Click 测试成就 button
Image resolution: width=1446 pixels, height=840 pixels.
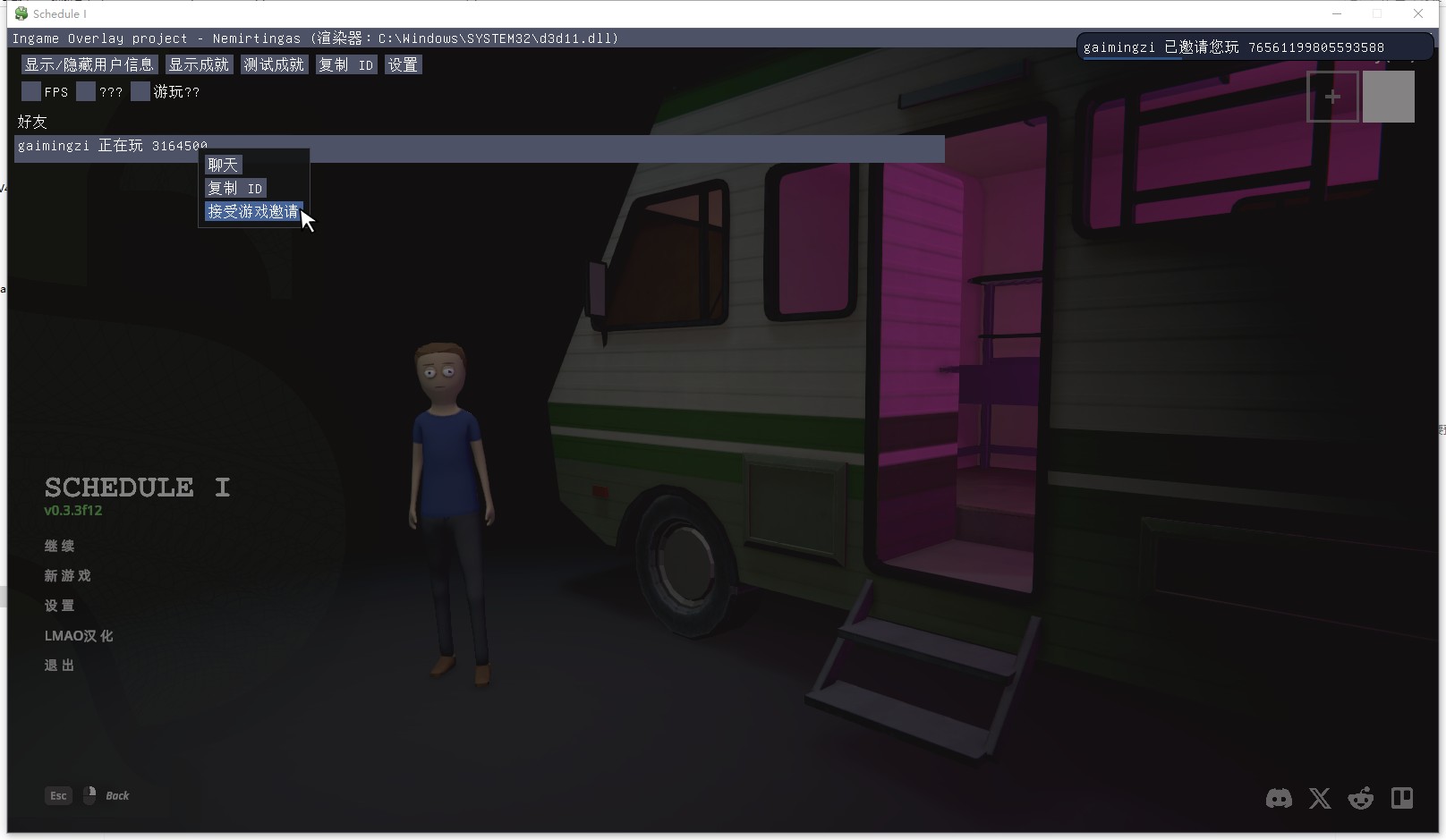(274, 64)
